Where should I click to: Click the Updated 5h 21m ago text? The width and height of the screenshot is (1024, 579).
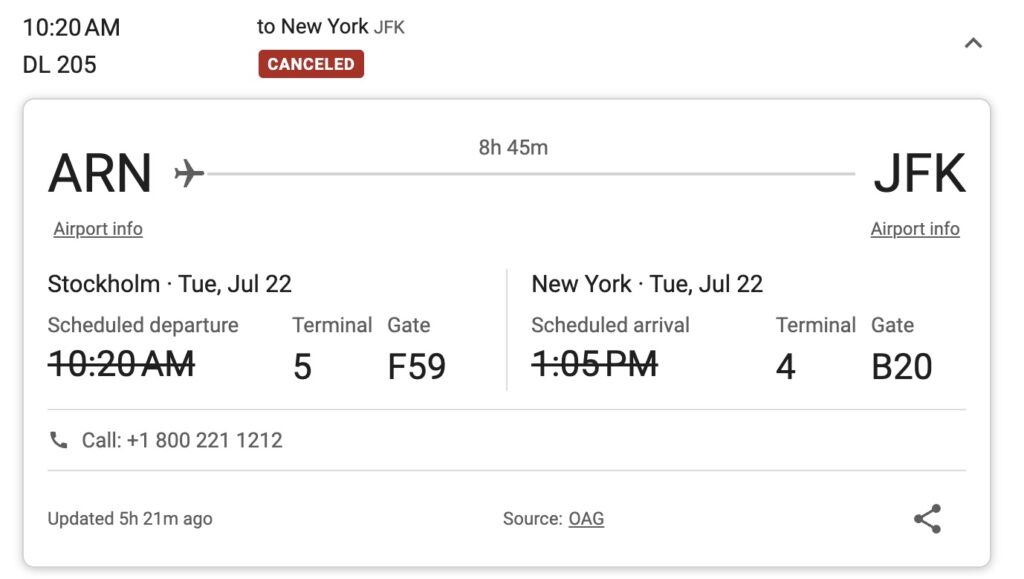[x=130, y=518]
